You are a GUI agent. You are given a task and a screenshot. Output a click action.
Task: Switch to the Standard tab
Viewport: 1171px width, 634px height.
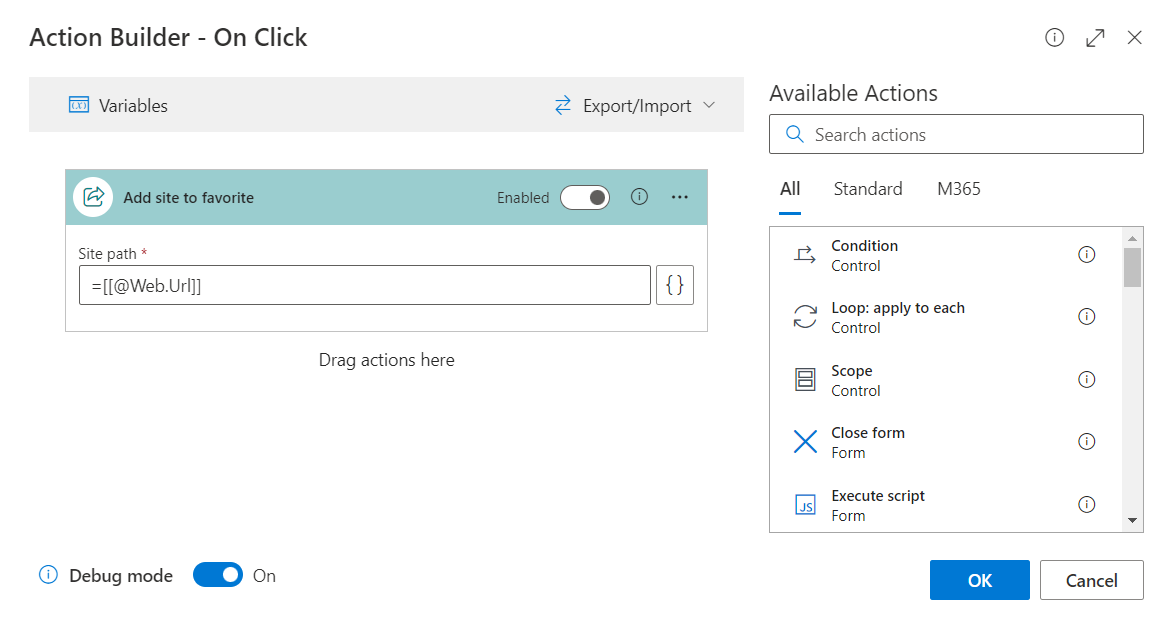point(868,189)
